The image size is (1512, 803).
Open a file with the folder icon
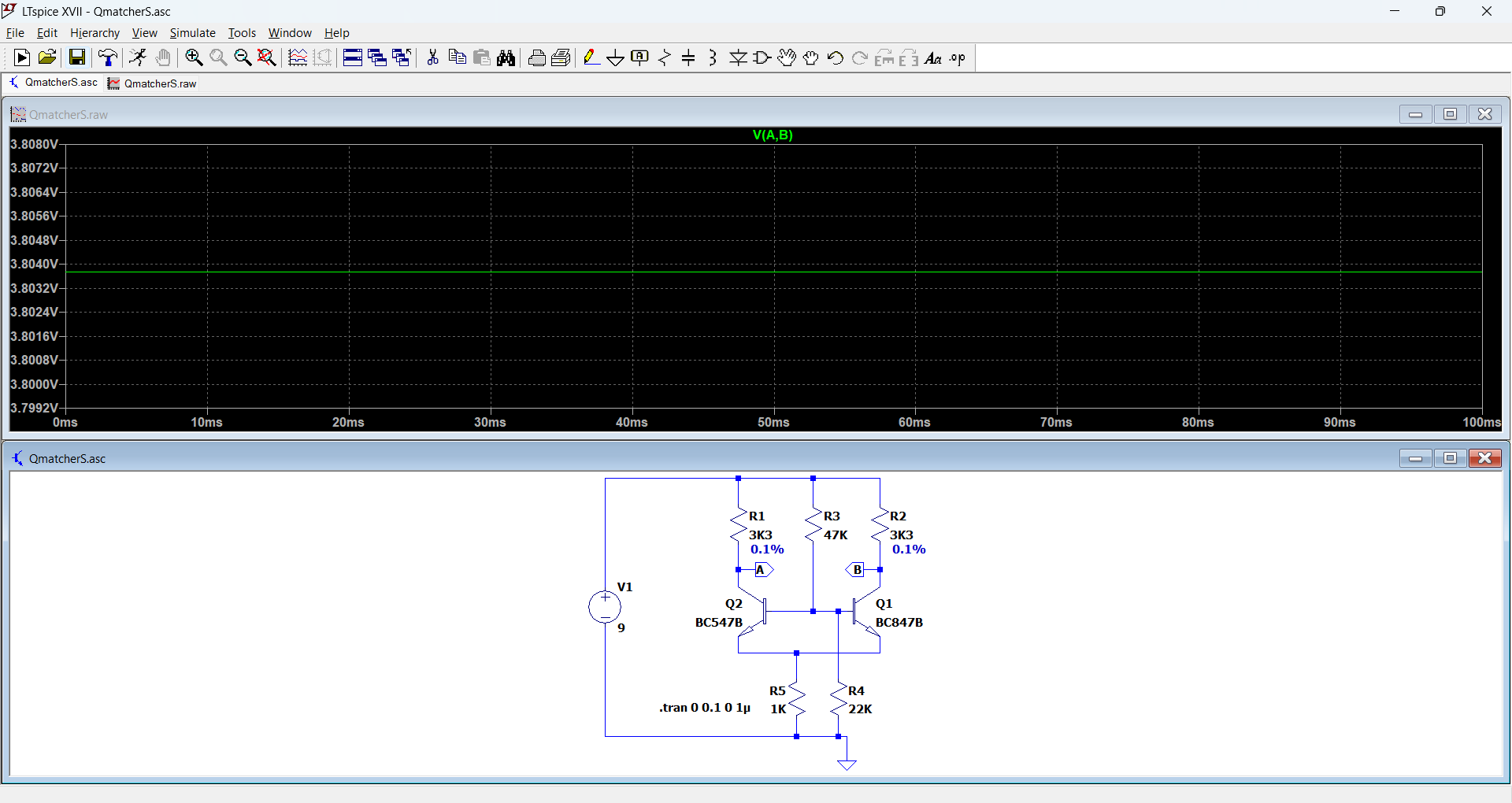47,57
